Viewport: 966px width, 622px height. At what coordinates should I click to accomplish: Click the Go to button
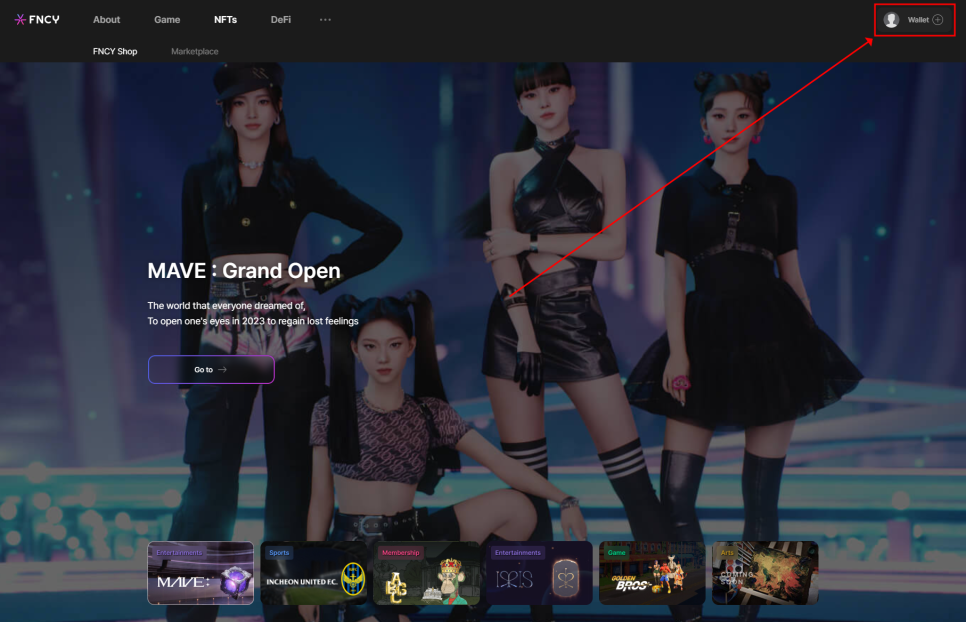click(x=211, y=370)
